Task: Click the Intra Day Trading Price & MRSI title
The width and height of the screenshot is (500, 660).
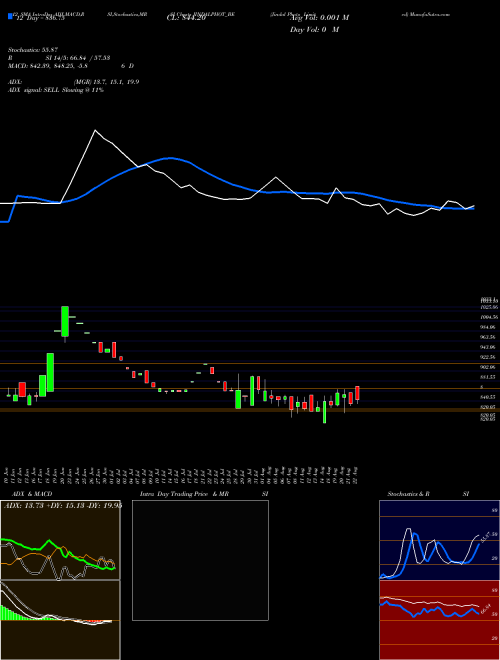Action: tap(204, 494)
